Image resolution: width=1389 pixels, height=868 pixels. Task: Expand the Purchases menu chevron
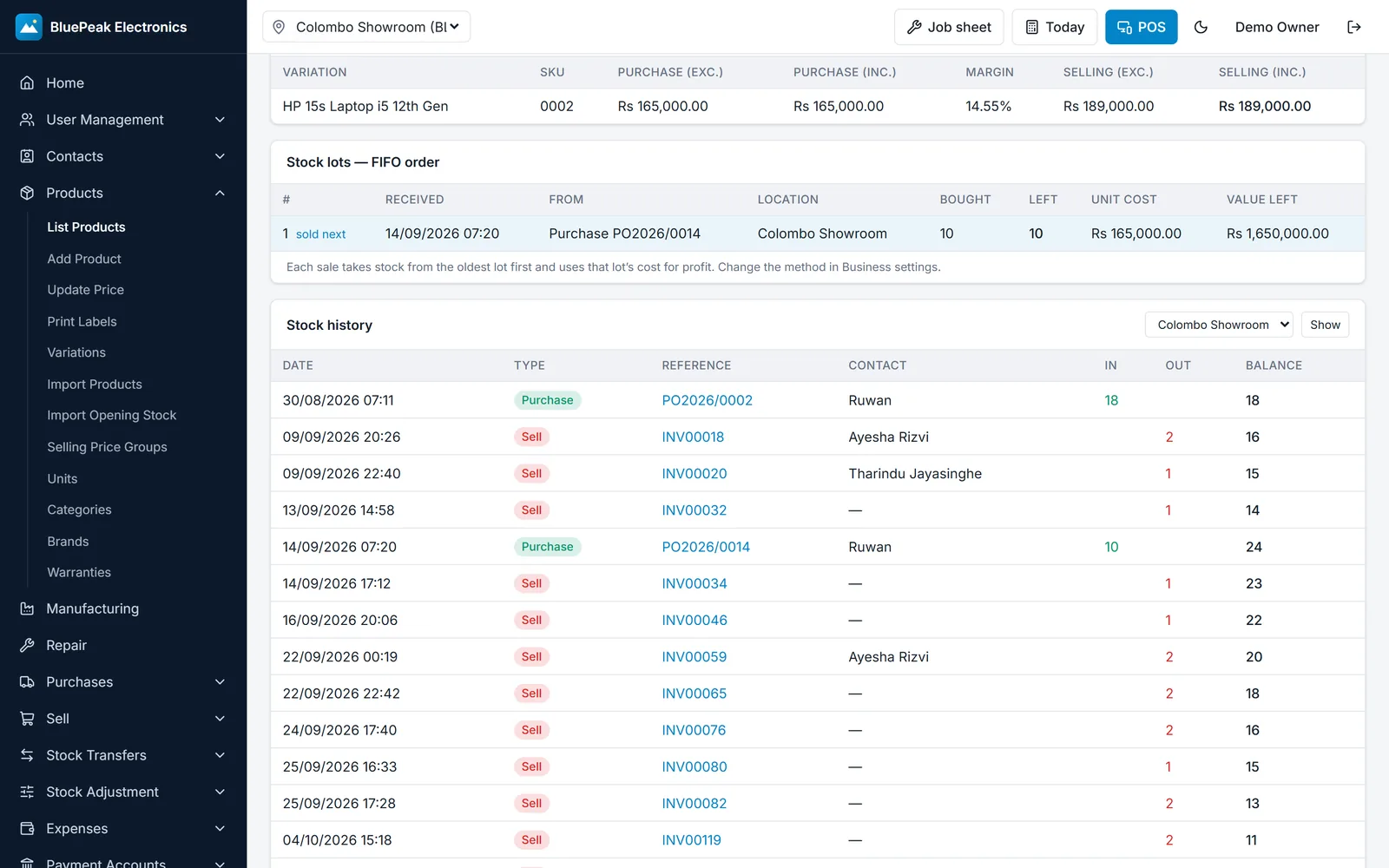(220, 682)
